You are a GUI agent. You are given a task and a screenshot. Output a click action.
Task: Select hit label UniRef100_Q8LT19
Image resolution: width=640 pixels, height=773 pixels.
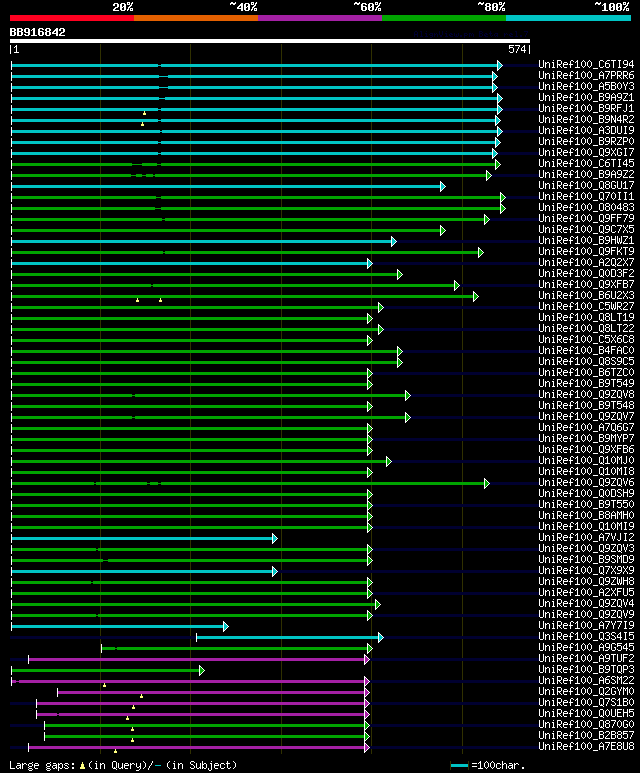[586, 317]
